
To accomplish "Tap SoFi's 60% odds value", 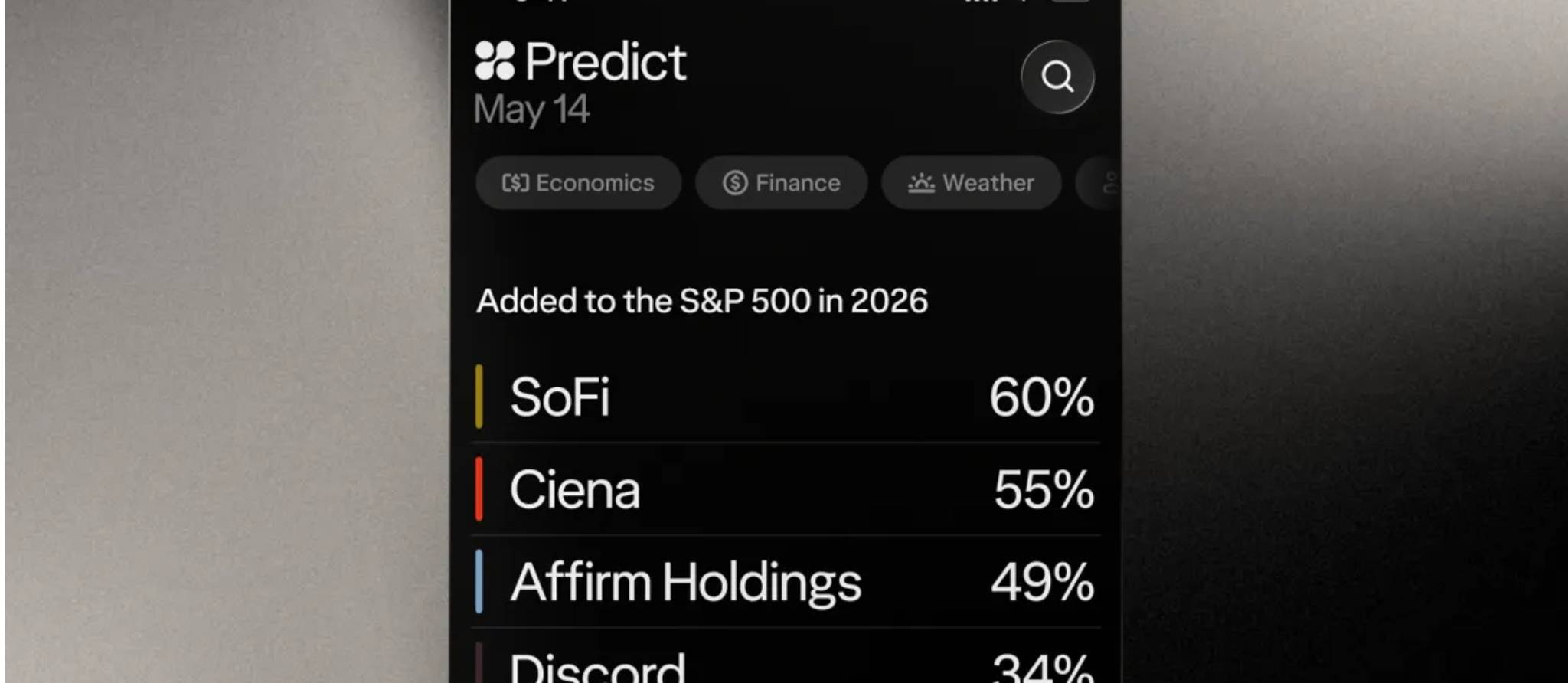I will (1041, 397).
